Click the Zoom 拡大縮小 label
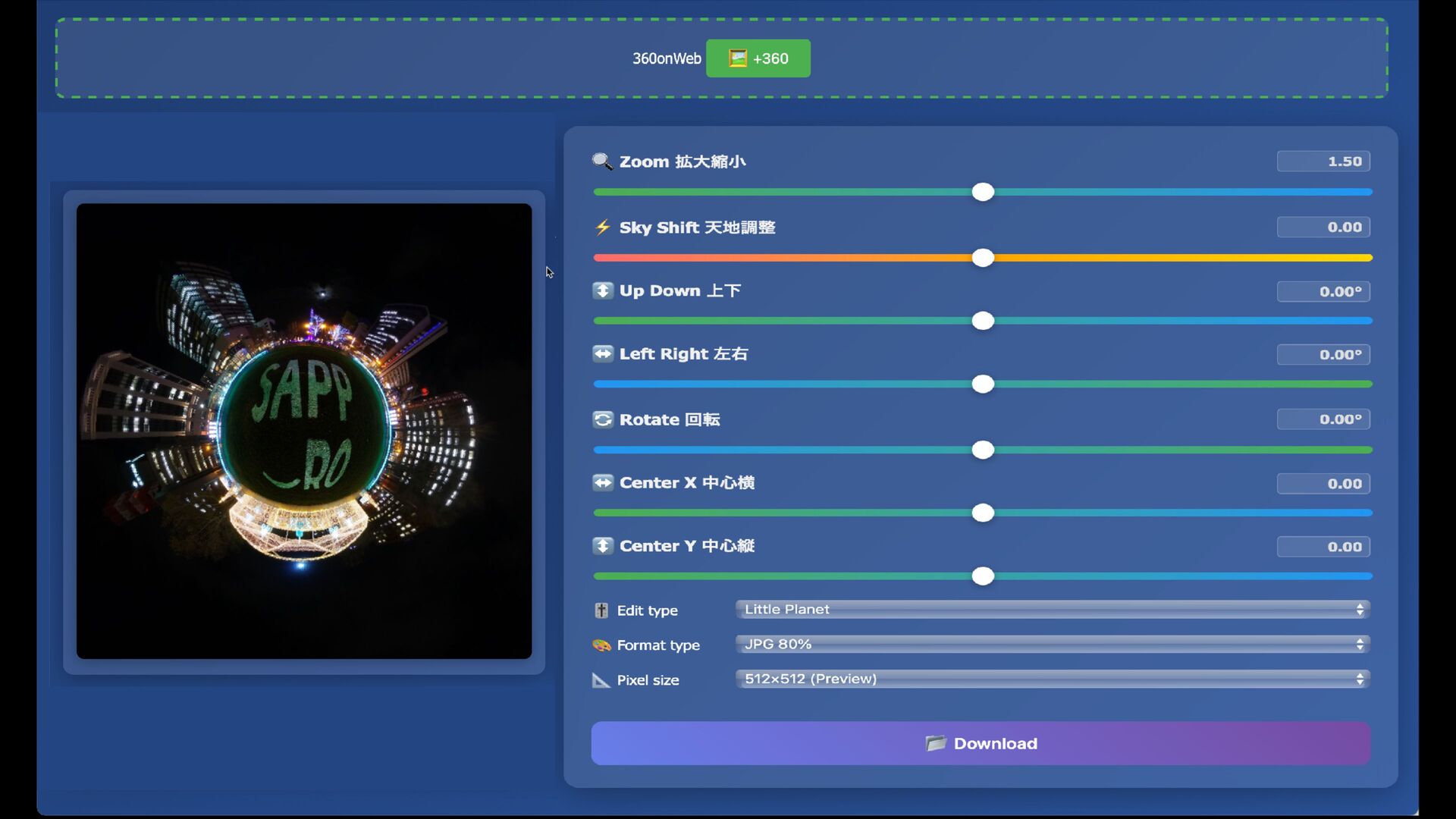The height and width of the screenshot is (819, 1456). tap(682, 162)
